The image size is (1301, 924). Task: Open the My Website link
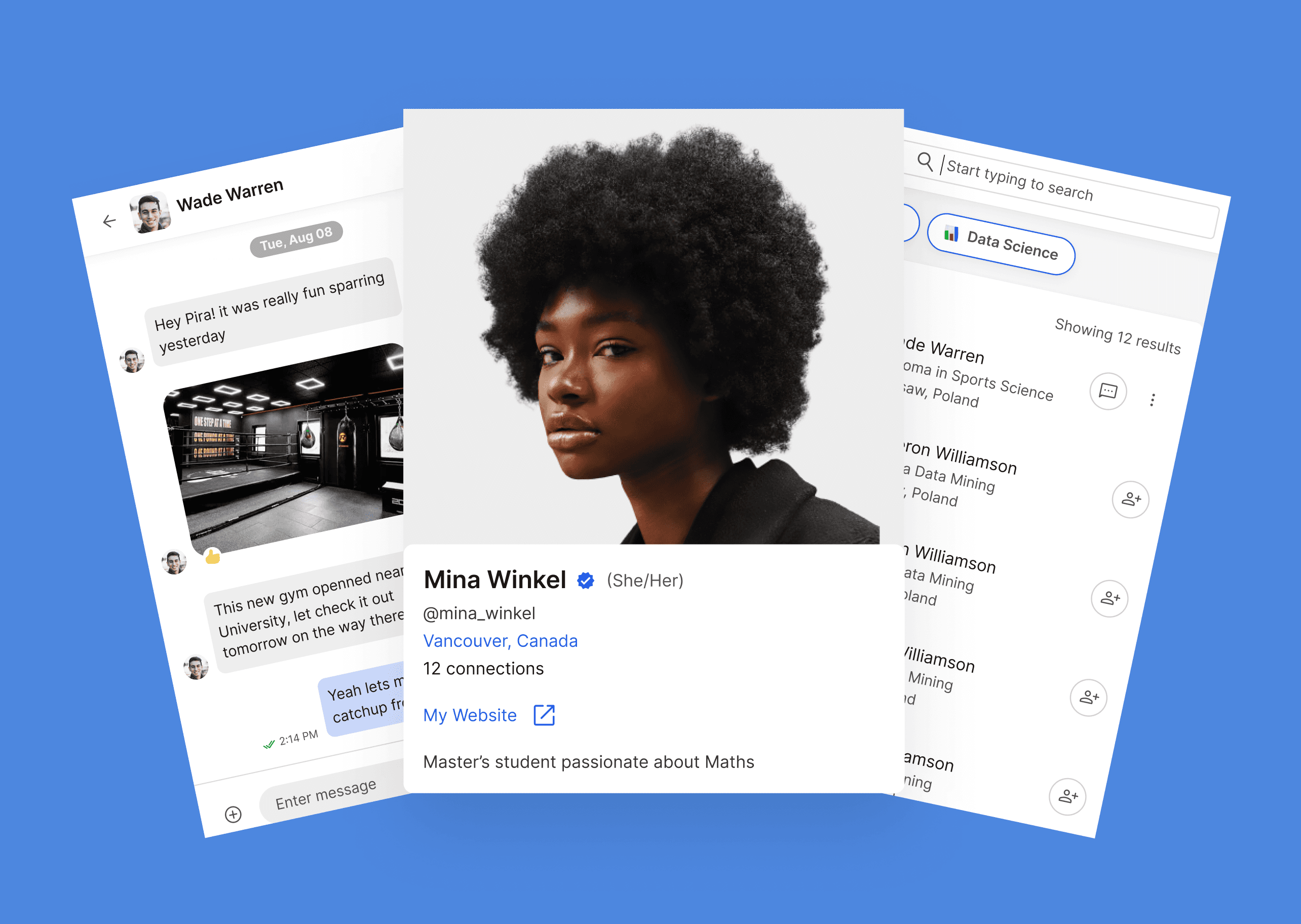[470, 715]
